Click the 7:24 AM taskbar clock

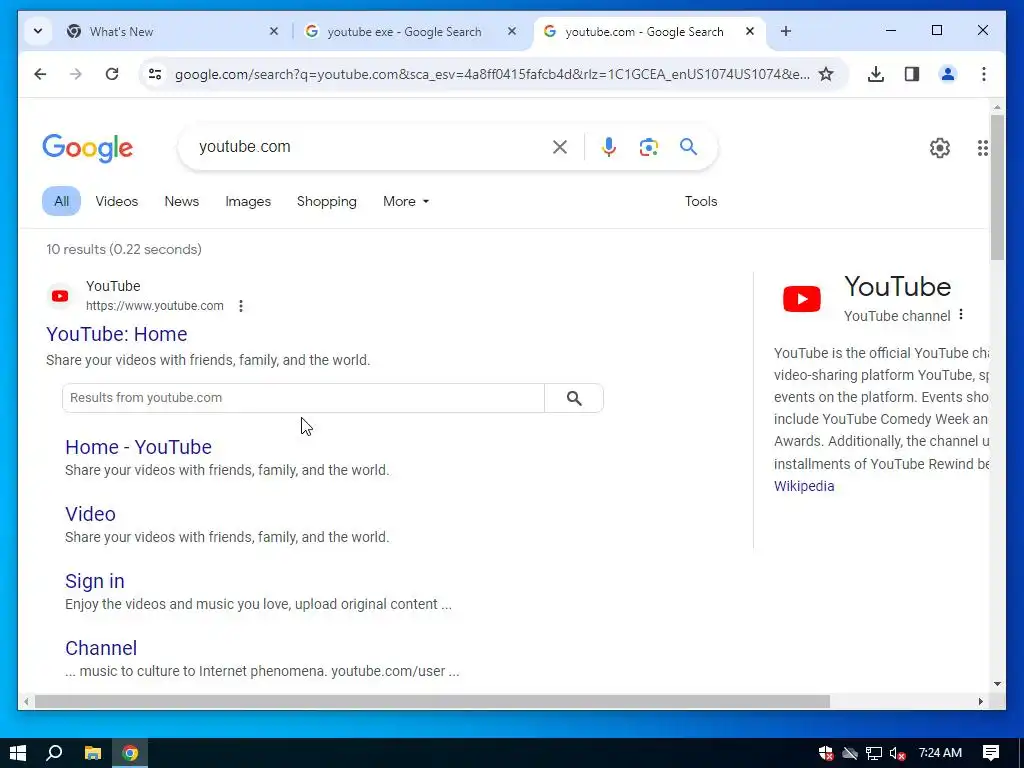pos(940,753)
